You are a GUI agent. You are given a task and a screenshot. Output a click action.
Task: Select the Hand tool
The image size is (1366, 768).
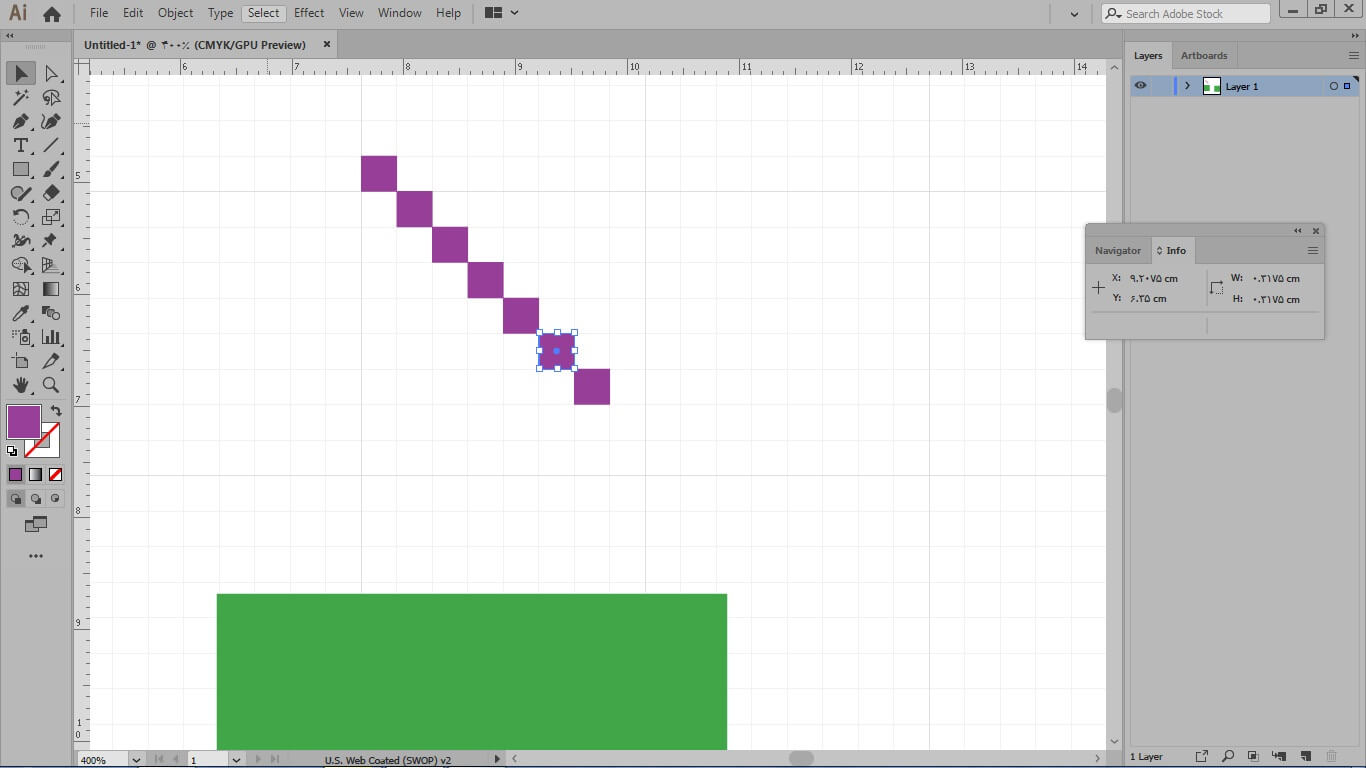coord(20,385)
